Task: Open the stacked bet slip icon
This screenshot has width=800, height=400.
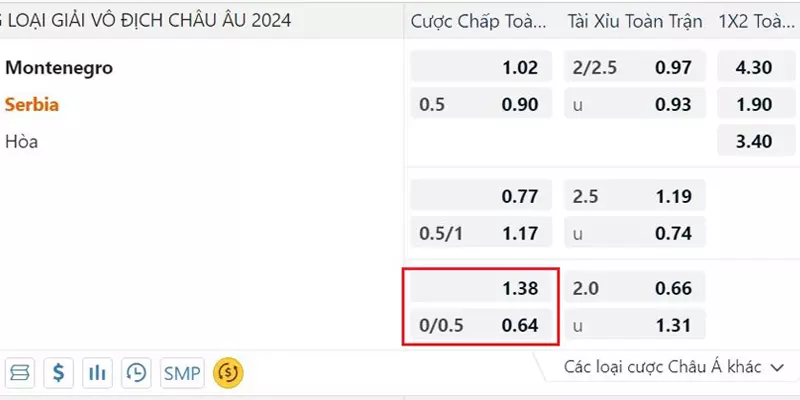Action: [x=20, y=373]
